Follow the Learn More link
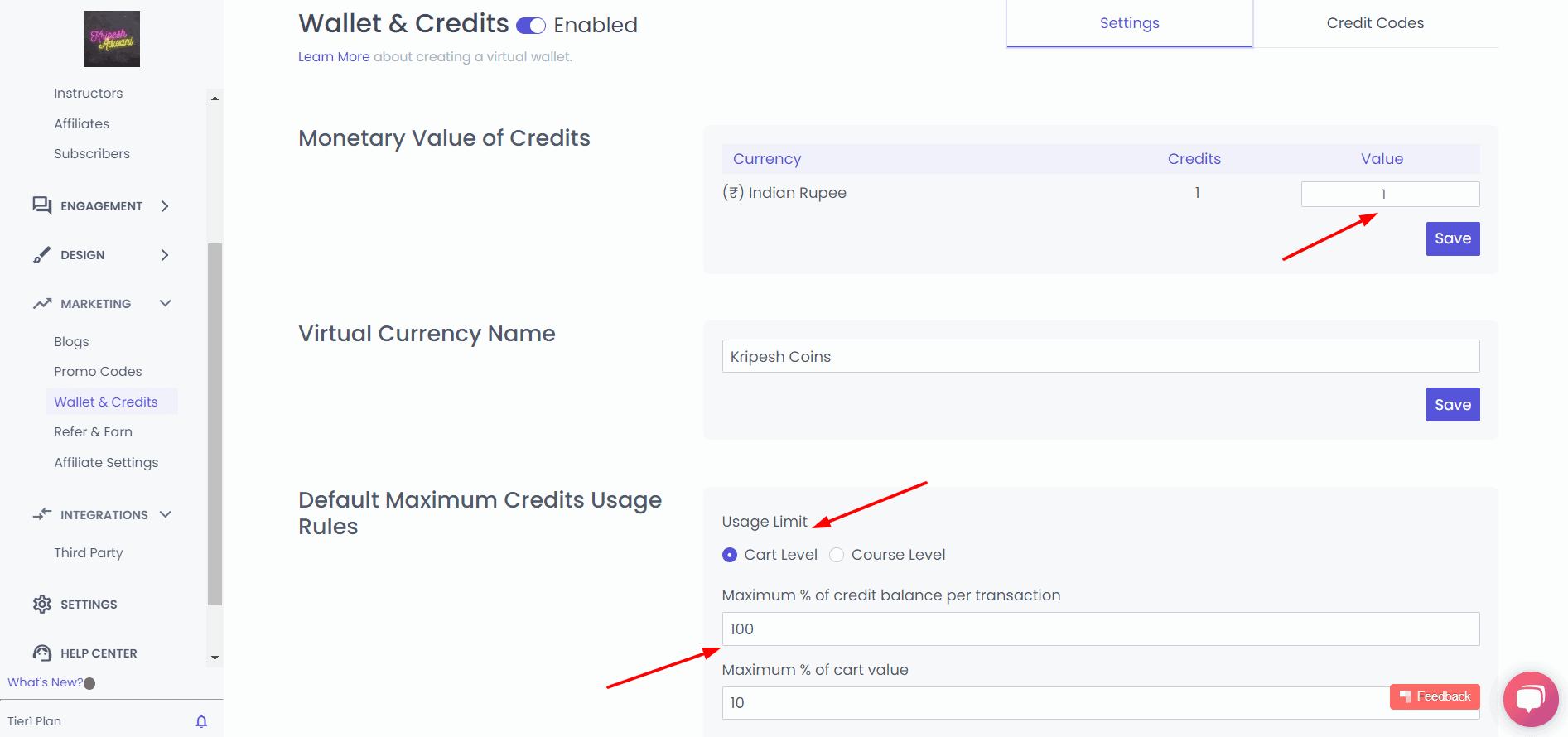The image size is (1568, 737). (334, 57)
